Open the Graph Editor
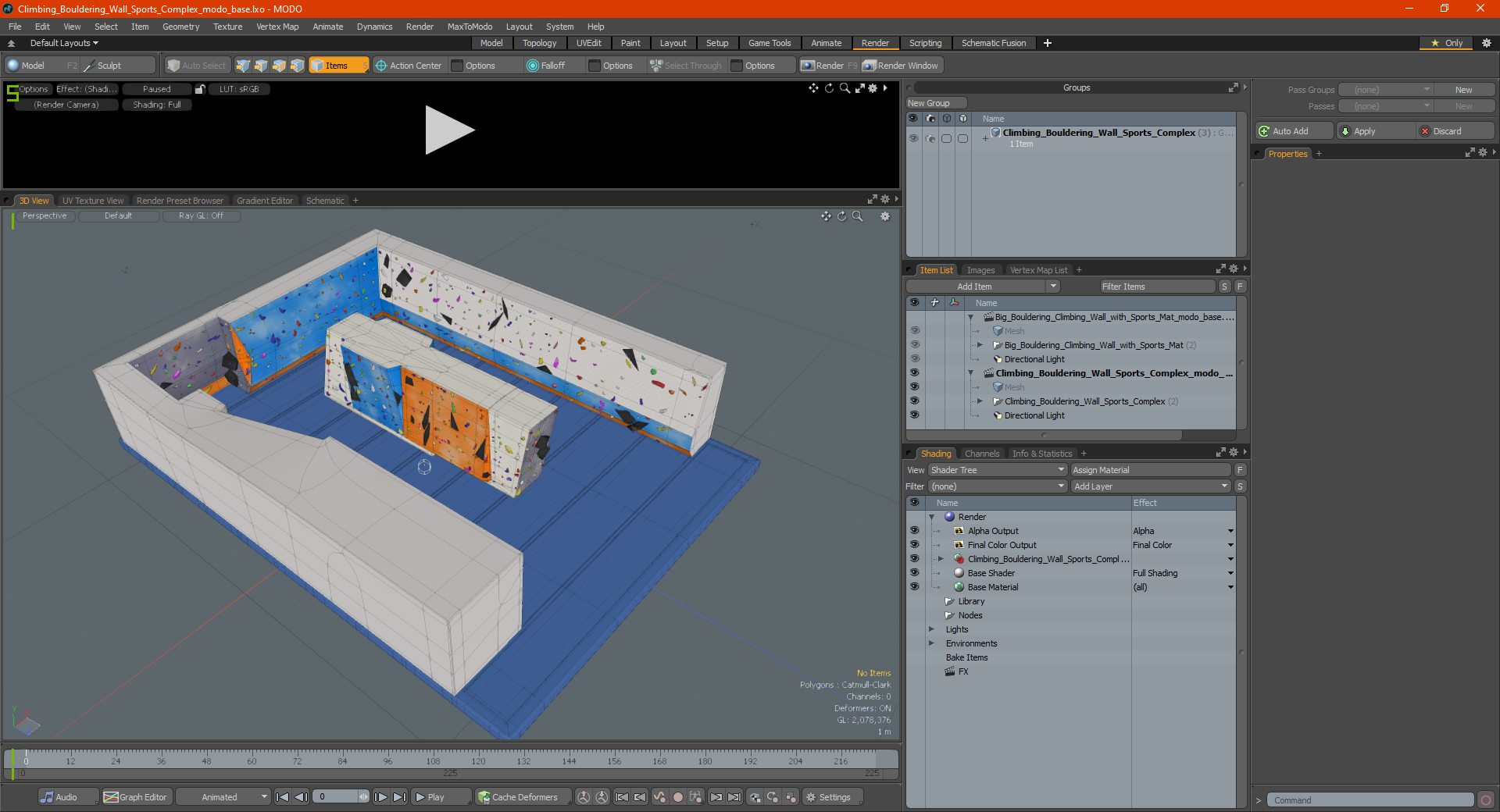Viewport: 1500px width, 812px height. click(136, 797)
